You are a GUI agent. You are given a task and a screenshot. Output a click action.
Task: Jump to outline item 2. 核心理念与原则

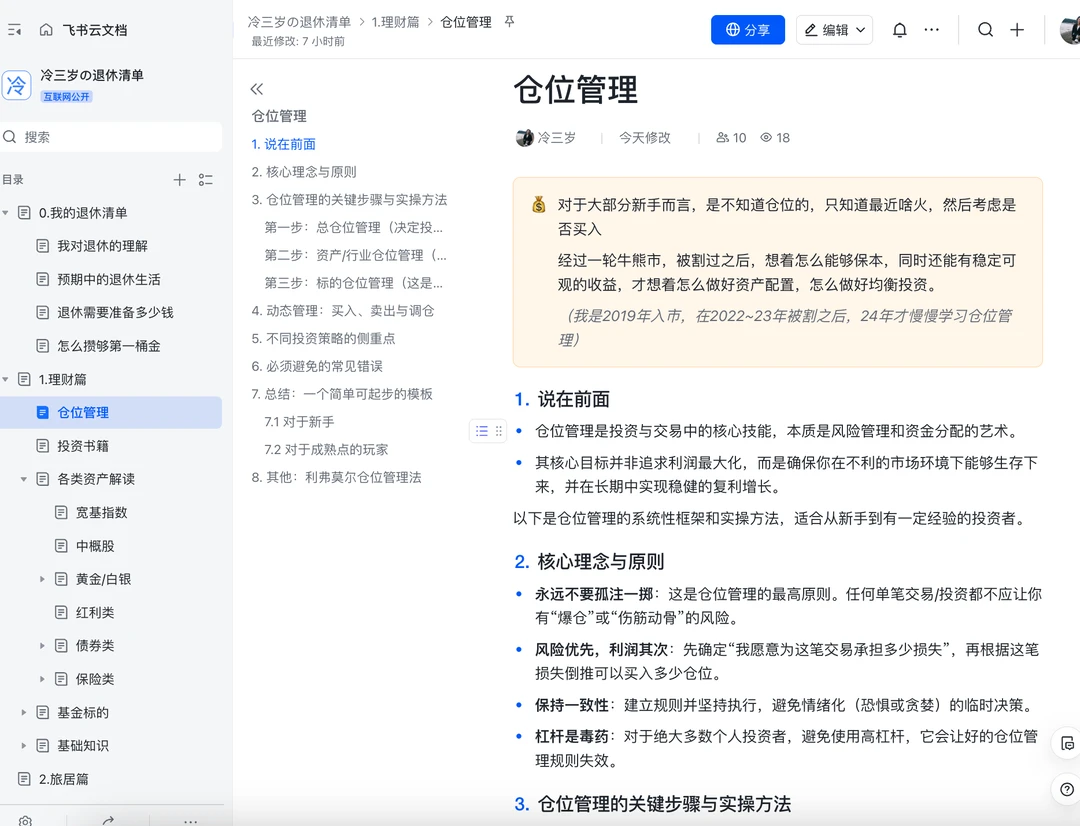pyautogui.click(x=304, y=172)
